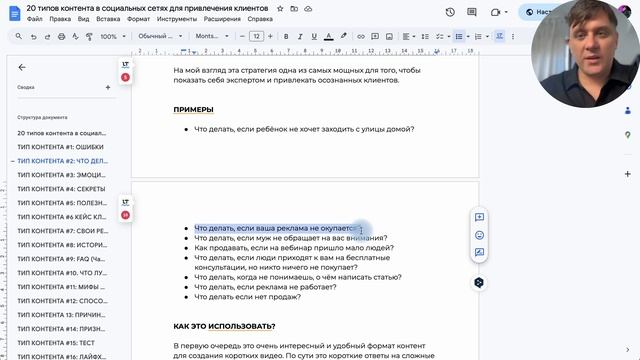The width and height of the screenshot is (640, 360).
Task: Toggle the numbered list button
Action: coord(478,36)
